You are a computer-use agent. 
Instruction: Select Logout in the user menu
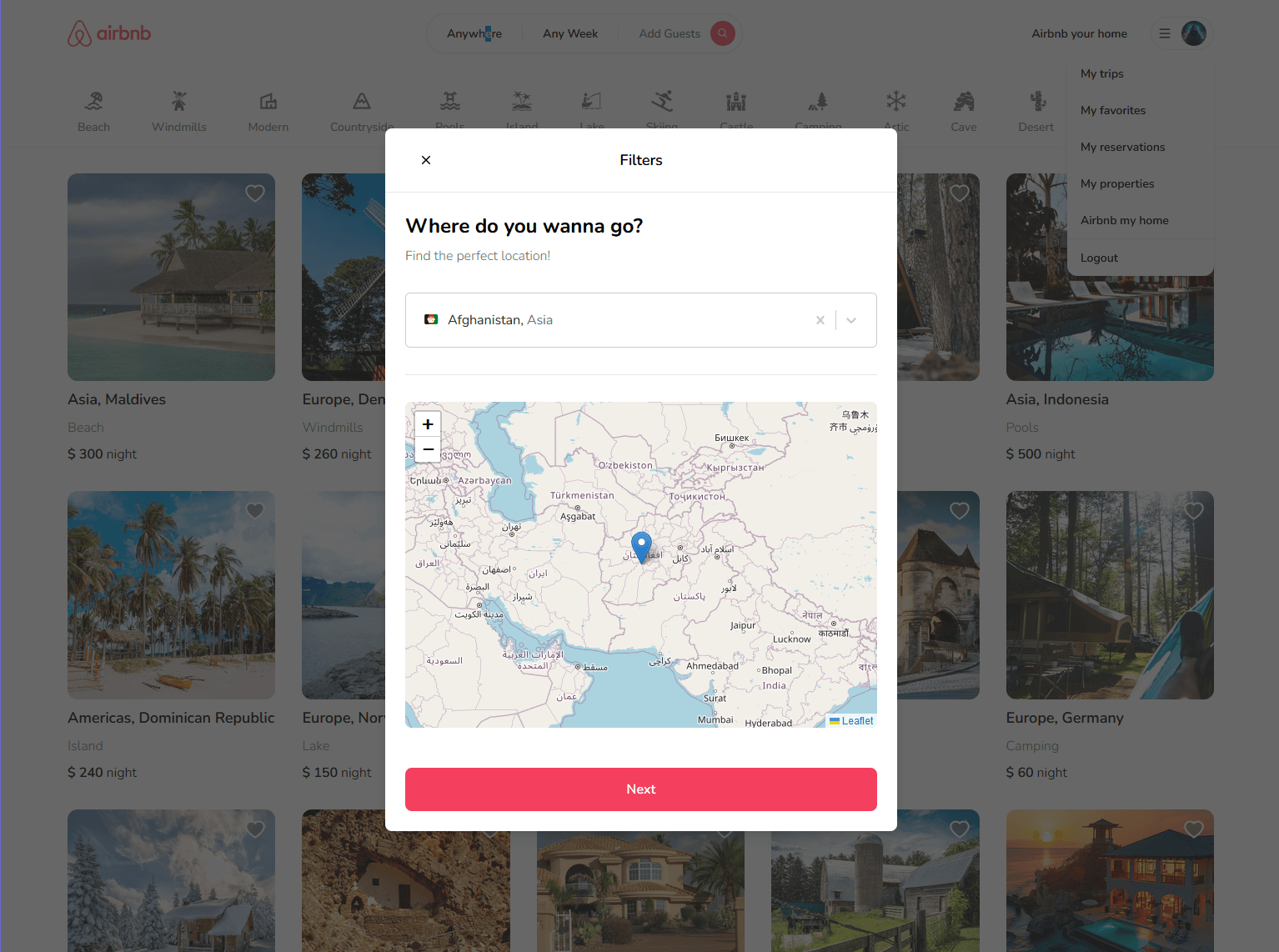tap(1099, 258)
